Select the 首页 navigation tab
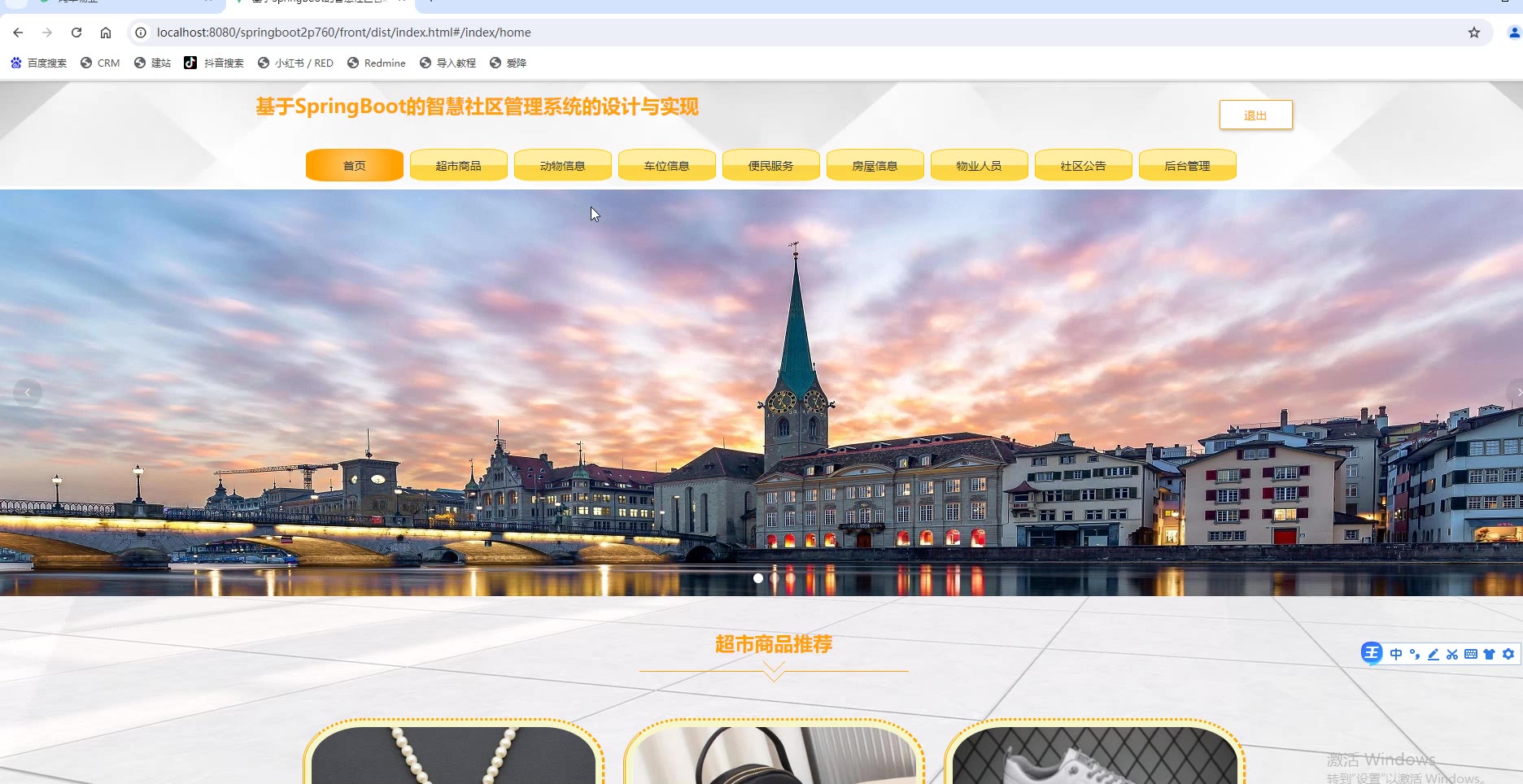Image resolution: width=1523 pixels, height=784 pixels. [355, 165]
